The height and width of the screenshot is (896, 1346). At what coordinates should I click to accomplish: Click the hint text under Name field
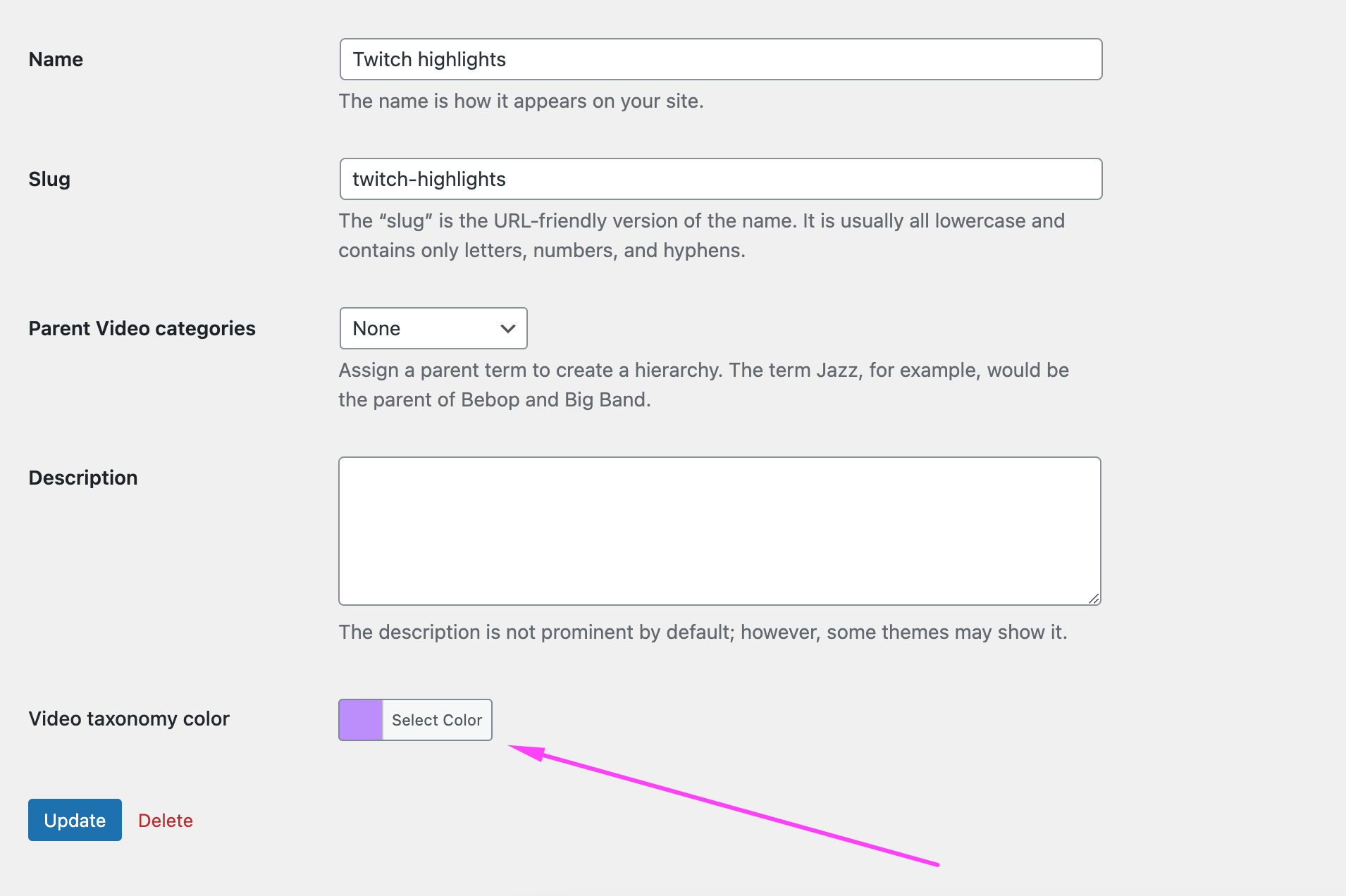[521, 101]
